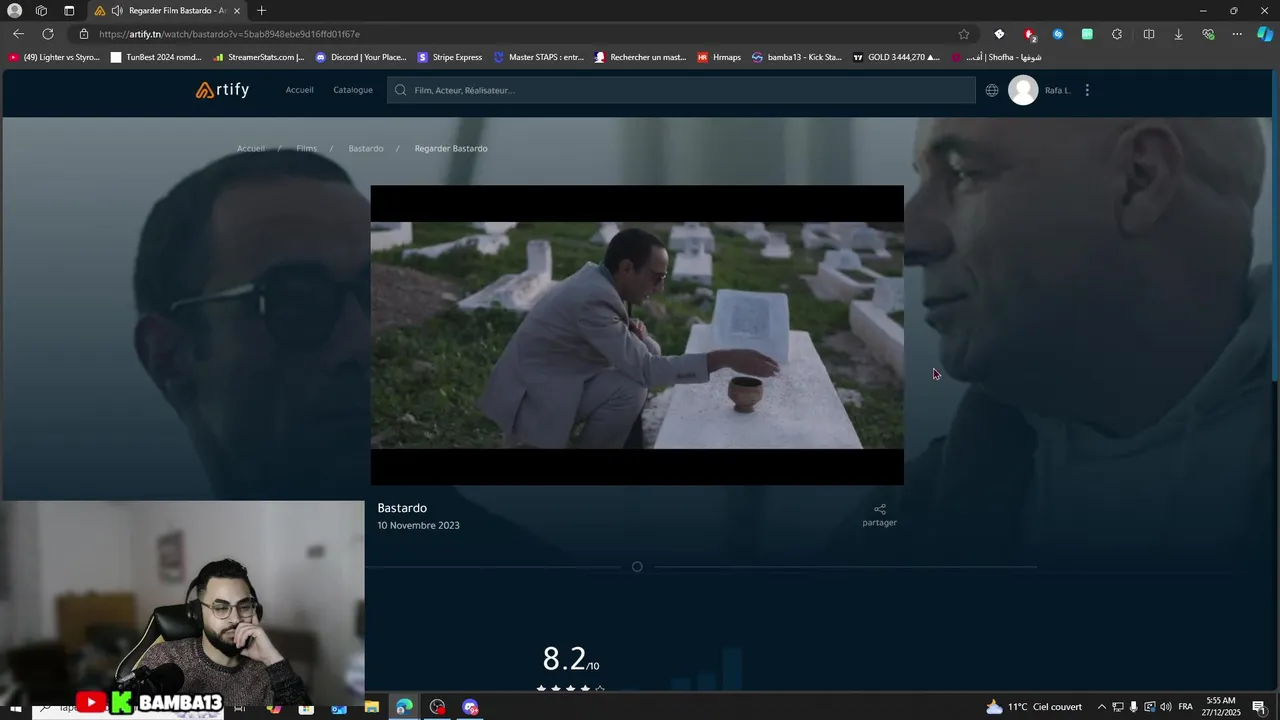1280x720 pixels.
Task: Open File Explorer from the taskbar
Action: click(371, 707)
